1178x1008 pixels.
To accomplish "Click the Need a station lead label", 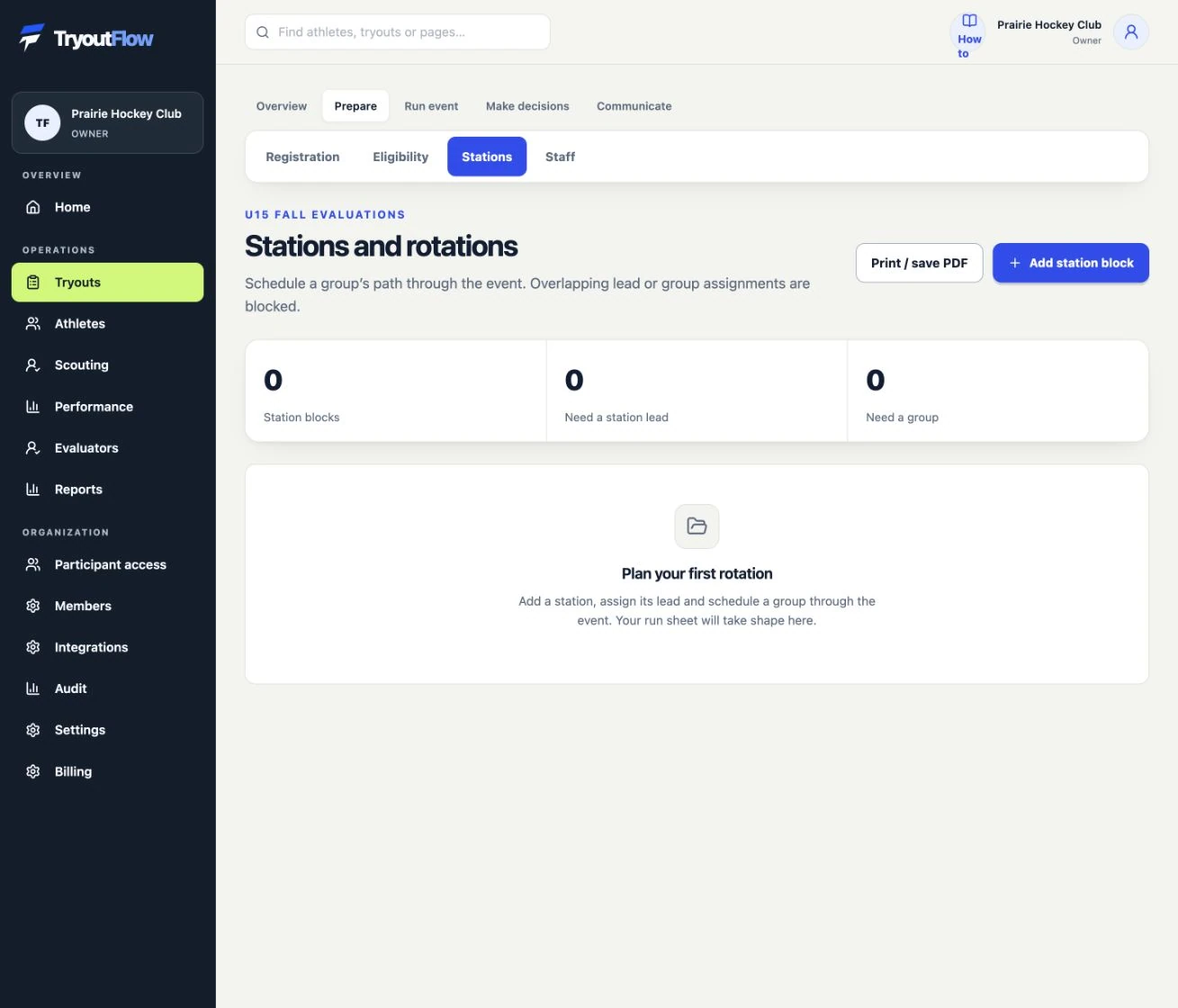I will tap(616, 418).
